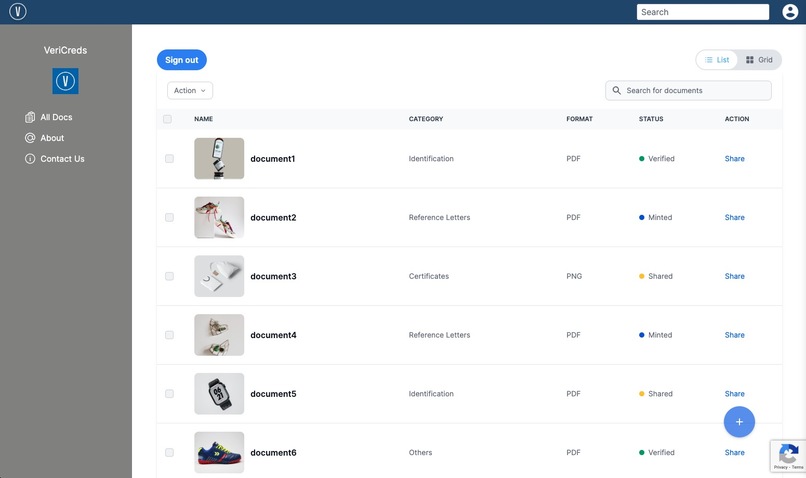
Task: Click the VeriCreds logo in top bar
Action: tap(17, 11)
